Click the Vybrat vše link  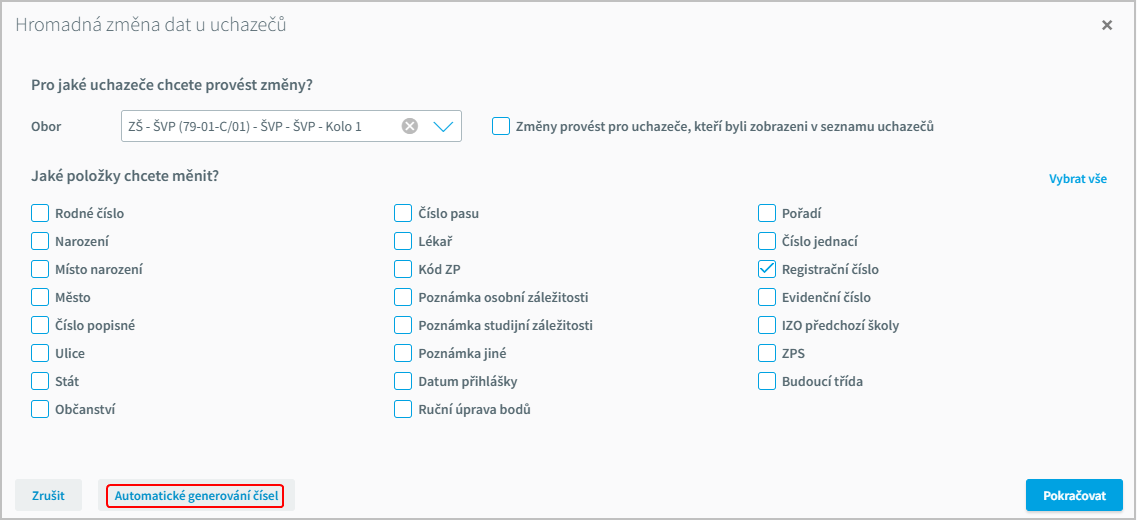click(1078, 179)
